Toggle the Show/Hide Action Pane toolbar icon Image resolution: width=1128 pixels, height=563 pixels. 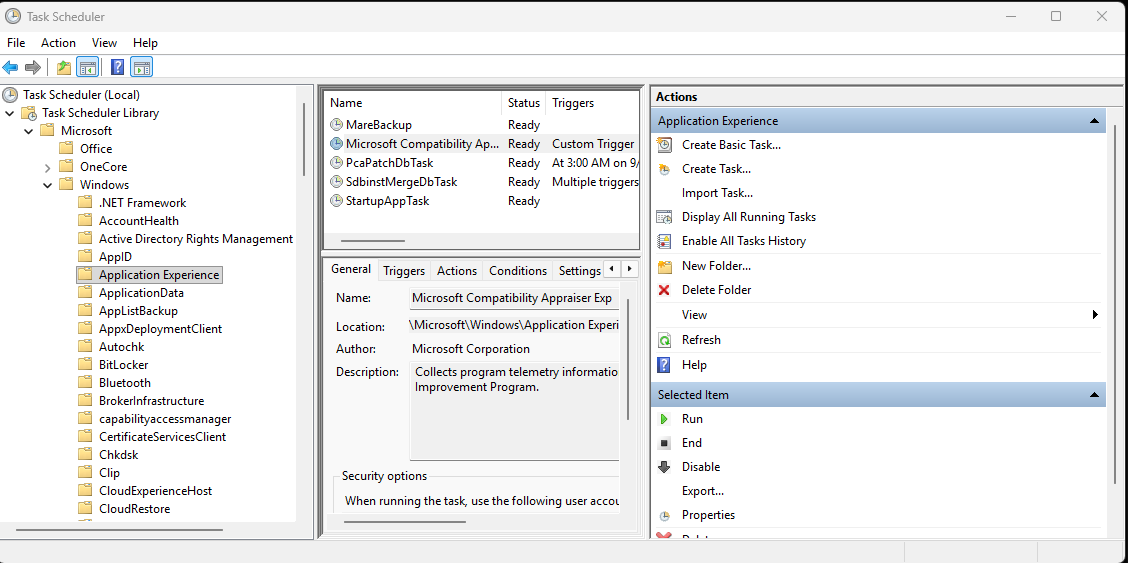pos(142,68)
